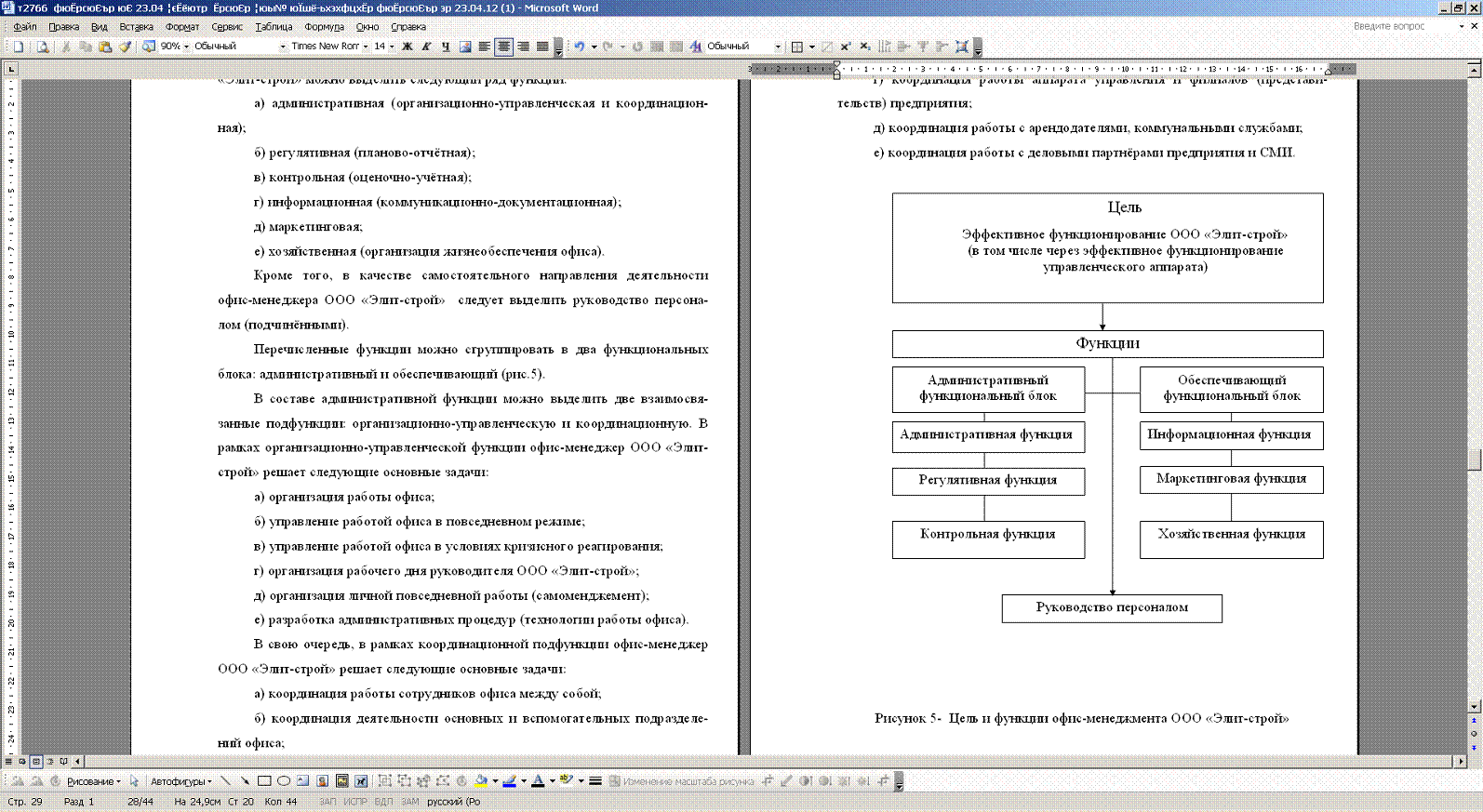The image size is (1483, 812).
Task: Toggle center alignment button
Action: pos(503,47)
